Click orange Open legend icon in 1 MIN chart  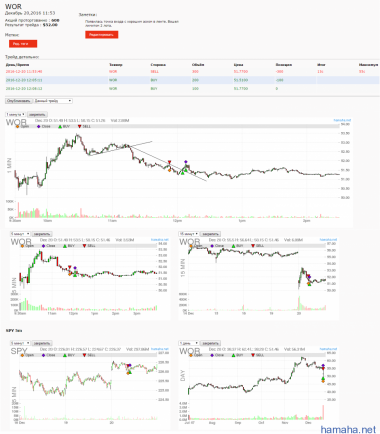[17, 126]
